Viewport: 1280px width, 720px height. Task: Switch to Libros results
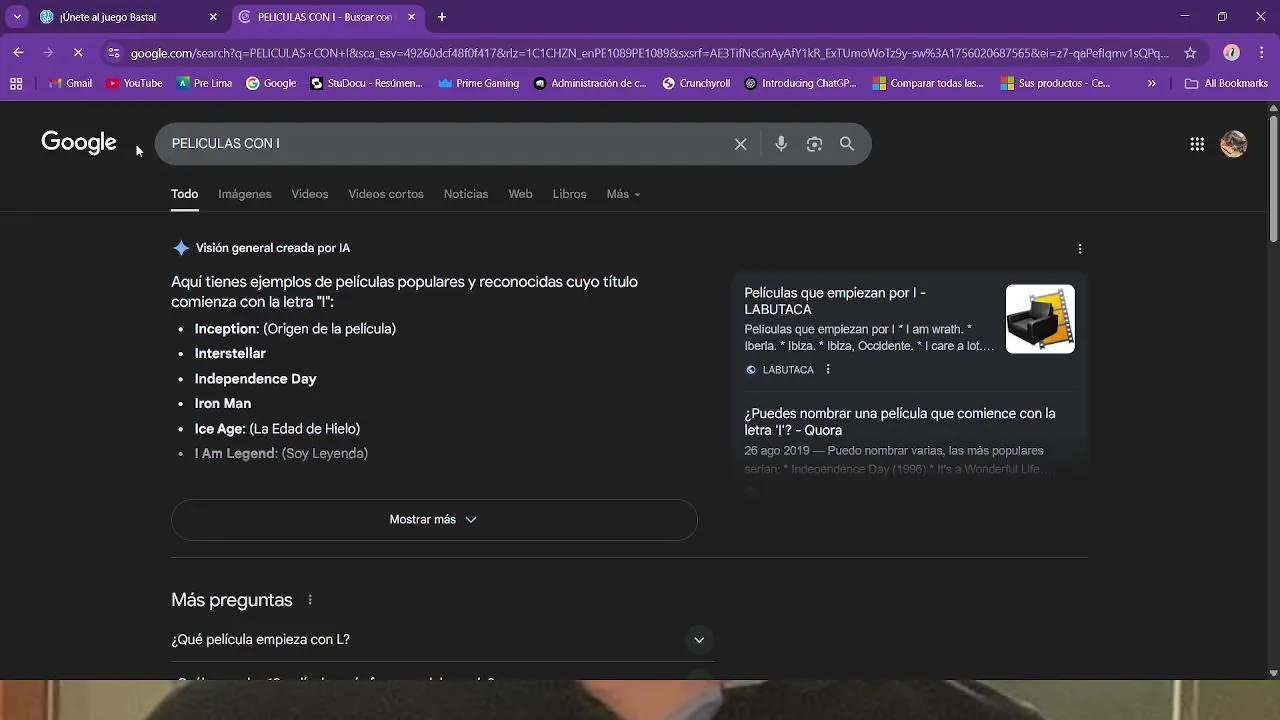tap(569, 194)
